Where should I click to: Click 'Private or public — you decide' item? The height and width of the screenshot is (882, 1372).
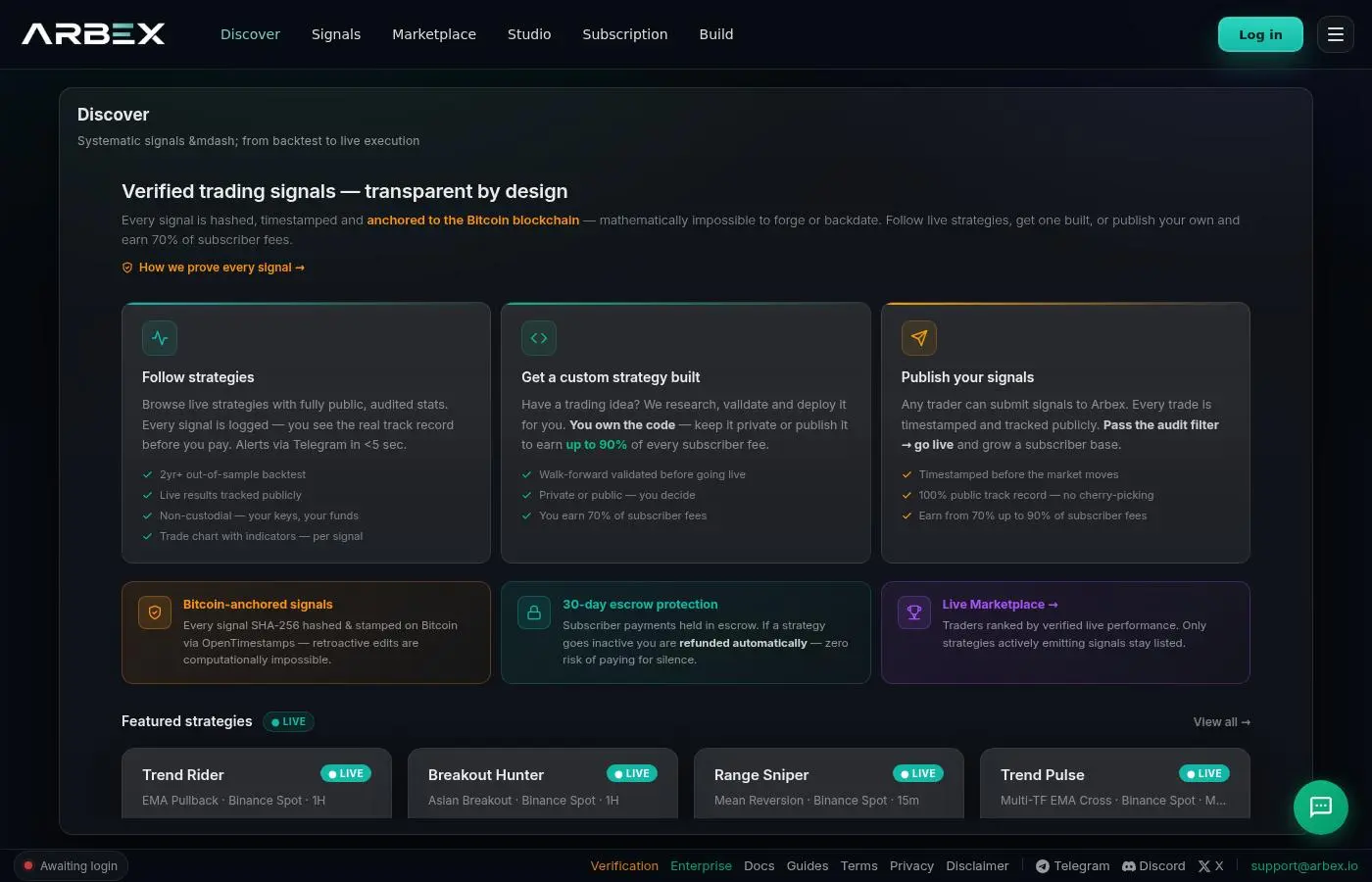[617, 495]
